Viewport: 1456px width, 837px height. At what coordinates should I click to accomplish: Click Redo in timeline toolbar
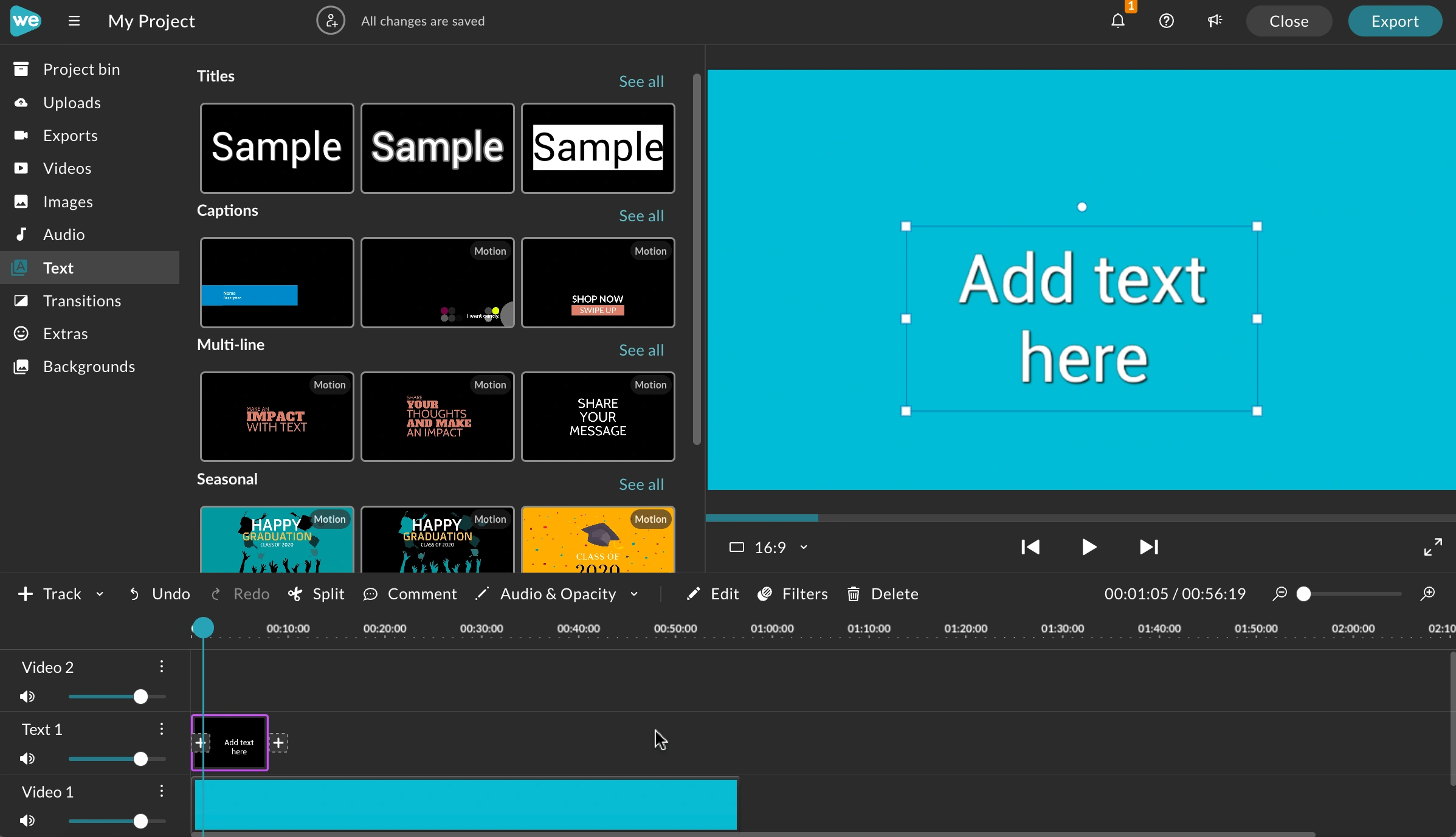click(x=240, y=594)
